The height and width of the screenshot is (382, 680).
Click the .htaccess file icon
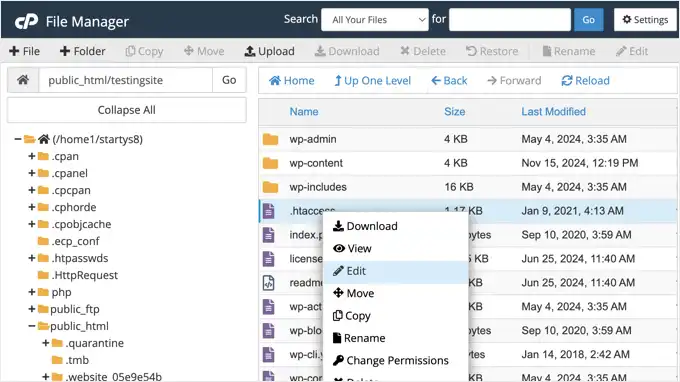point(269,211)
